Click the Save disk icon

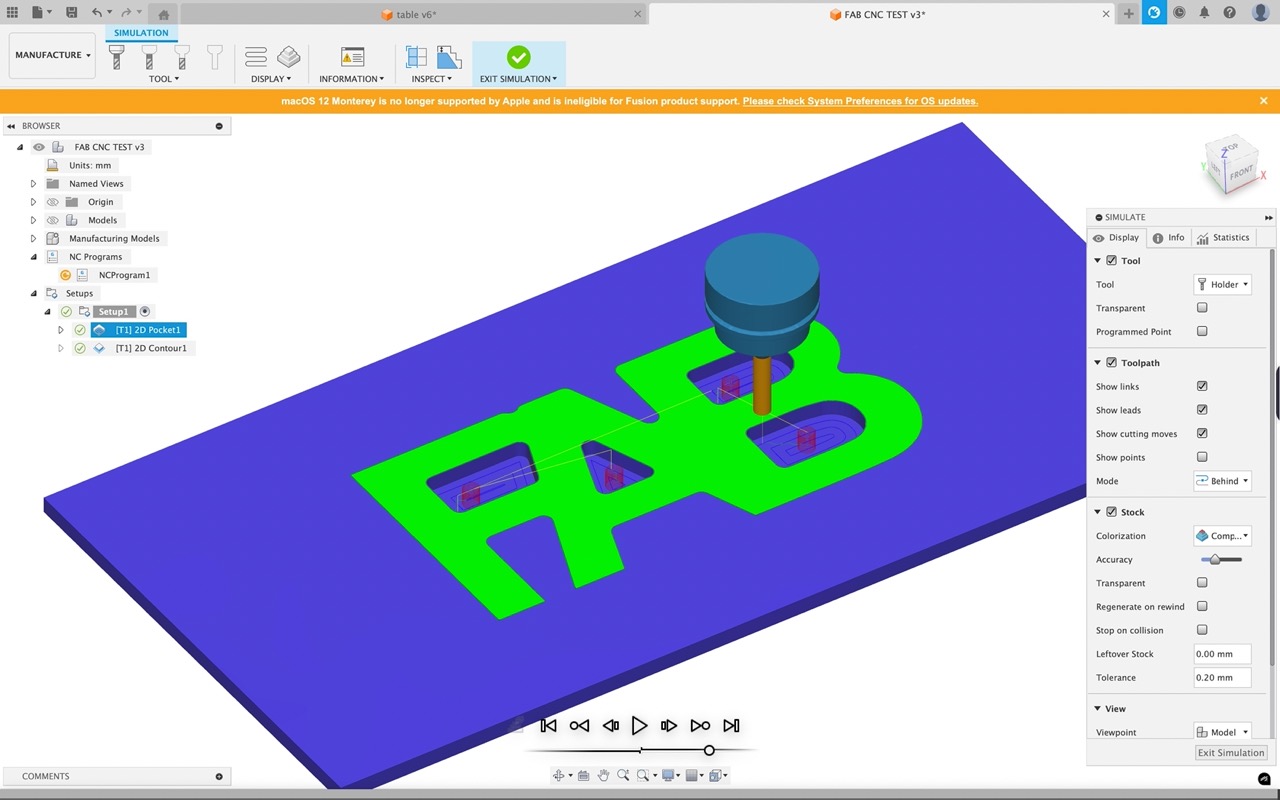(71, 13)
